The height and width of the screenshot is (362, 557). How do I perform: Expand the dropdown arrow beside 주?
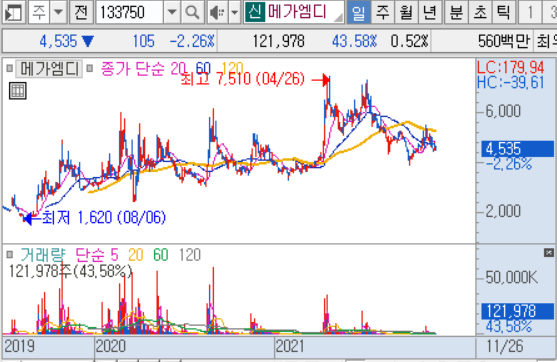[x=58, y=12]
